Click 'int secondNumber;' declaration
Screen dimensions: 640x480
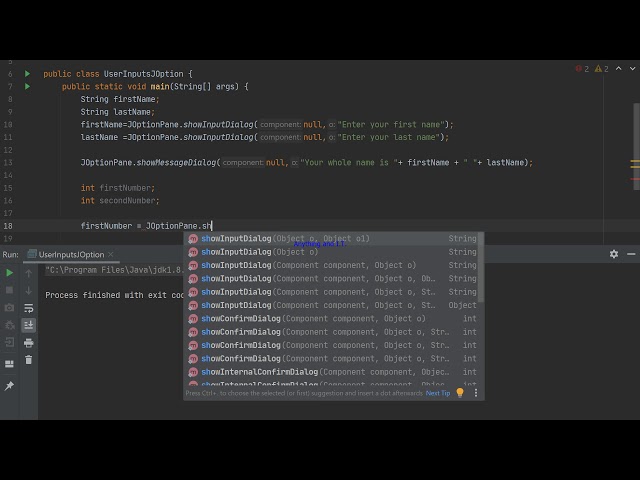click(120, 200)
